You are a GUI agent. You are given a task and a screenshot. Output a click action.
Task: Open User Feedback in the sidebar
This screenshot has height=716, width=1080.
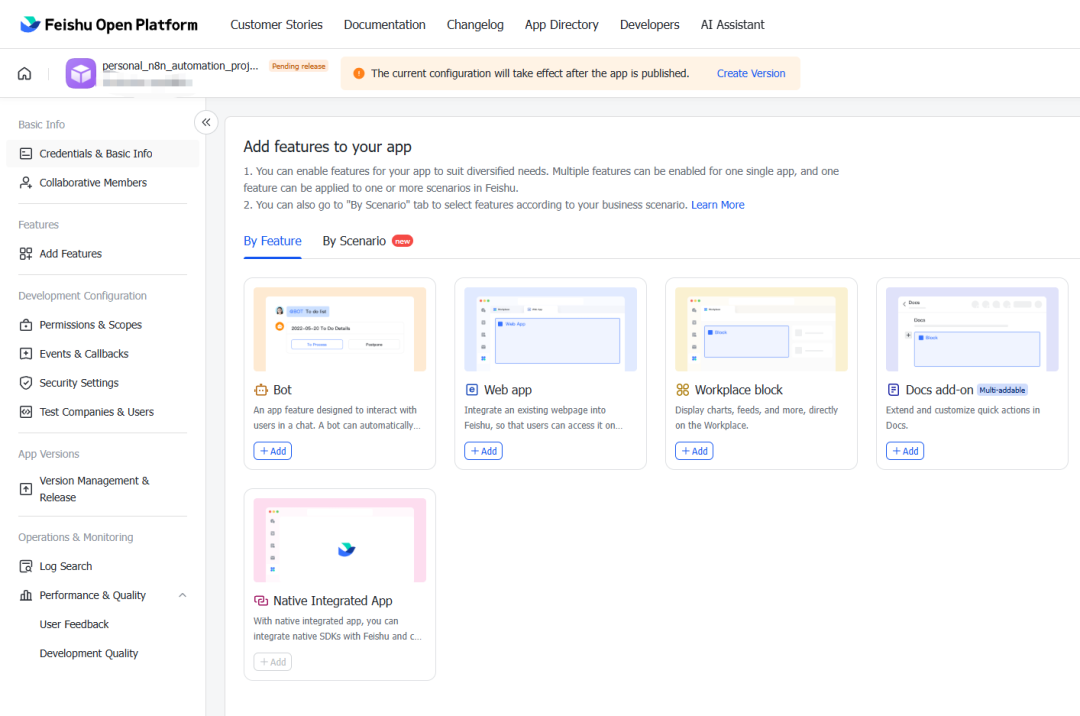click(74, 624)
